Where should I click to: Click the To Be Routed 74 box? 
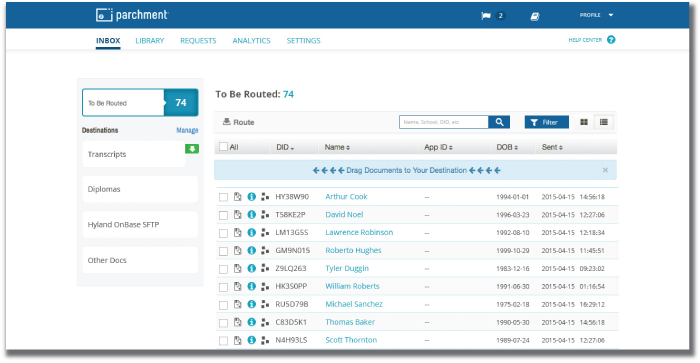coord(140,103)
